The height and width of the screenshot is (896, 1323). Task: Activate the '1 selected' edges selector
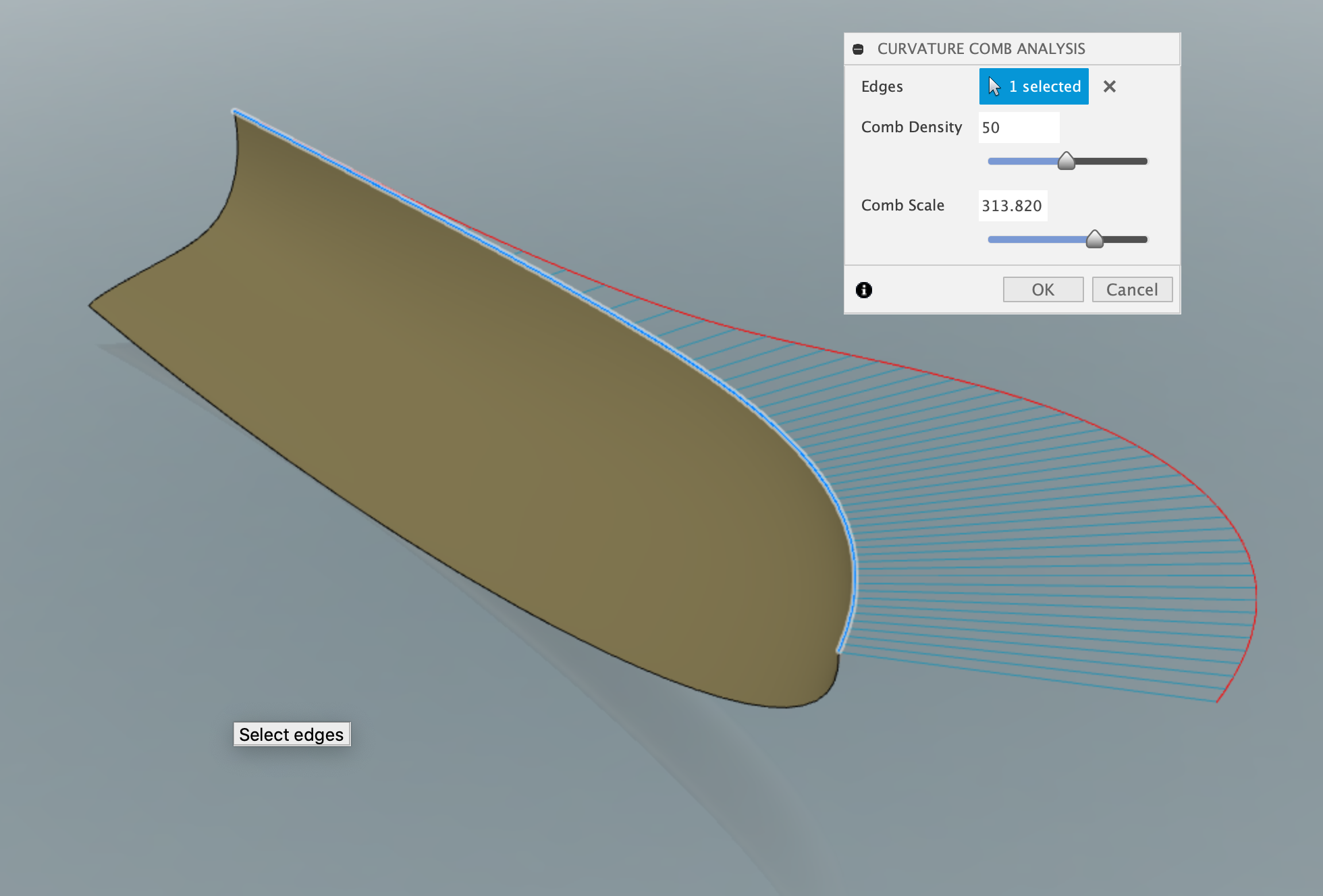coord(1033,86)
